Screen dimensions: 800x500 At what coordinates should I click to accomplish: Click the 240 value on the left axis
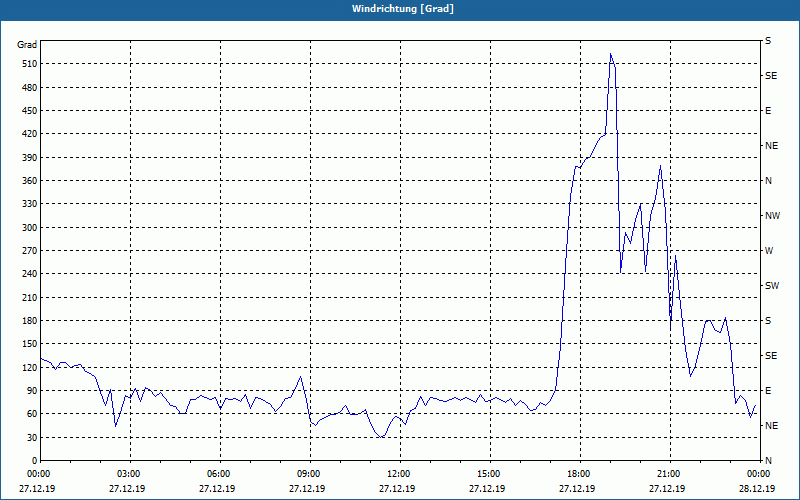click(28, 273)
